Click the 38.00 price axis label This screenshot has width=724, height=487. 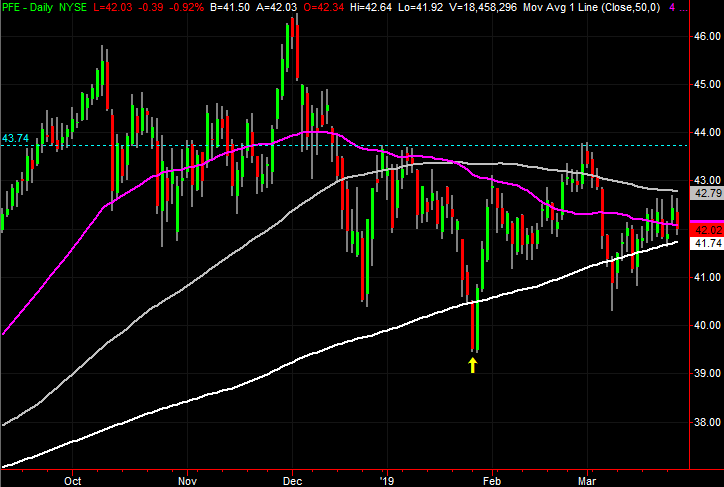[x=707, y=421]
